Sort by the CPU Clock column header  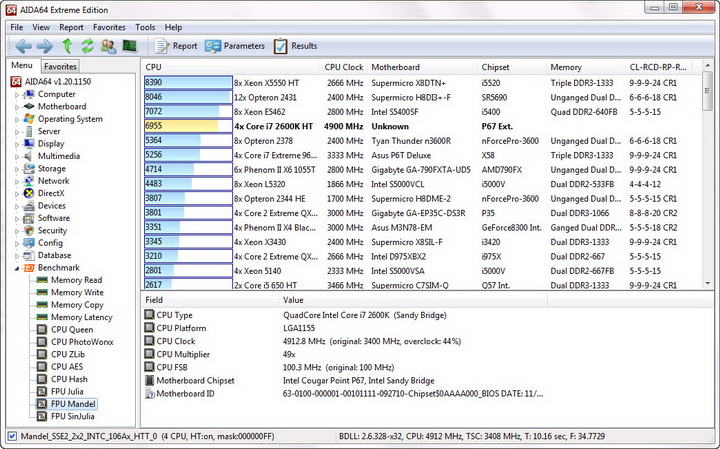[343, 67]
